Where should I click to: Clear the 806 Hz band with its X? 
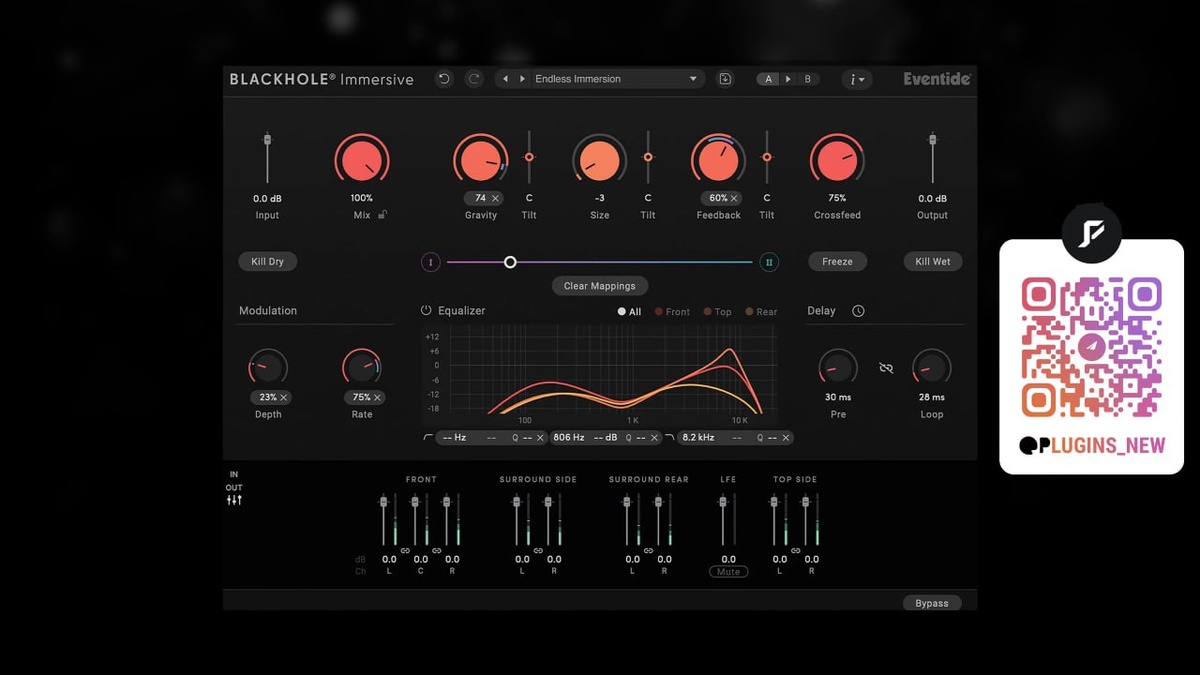pos(656,438)
